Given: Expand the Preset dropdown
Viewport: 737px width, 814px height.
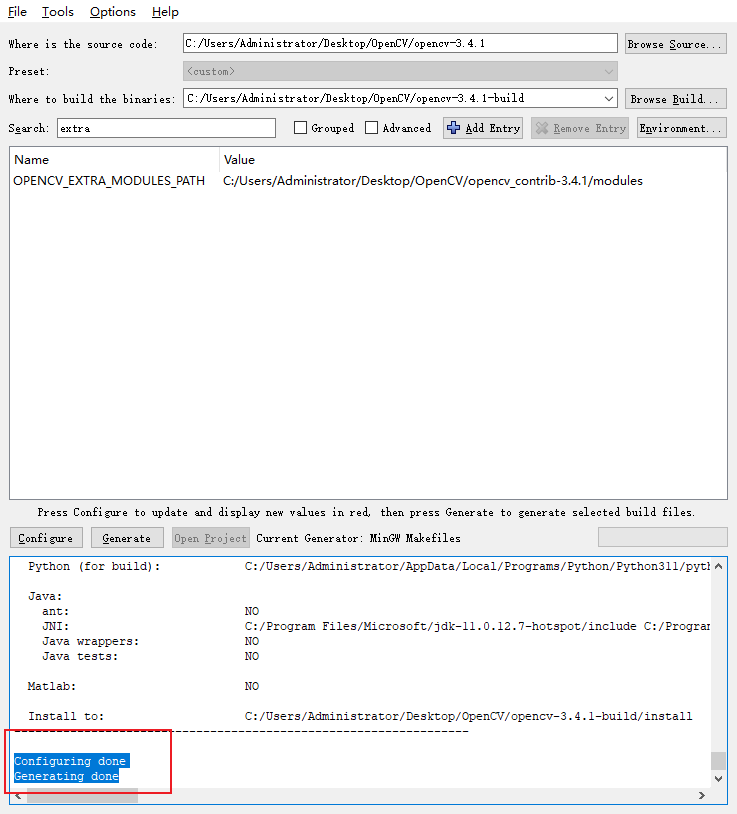Looking at the screenshot, I should (x=400, y=71).
